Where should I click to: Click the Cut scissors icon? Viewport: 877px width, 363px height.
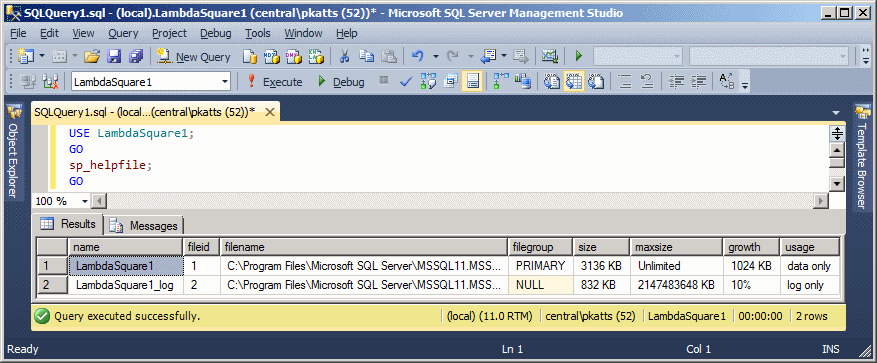[345, 56]
